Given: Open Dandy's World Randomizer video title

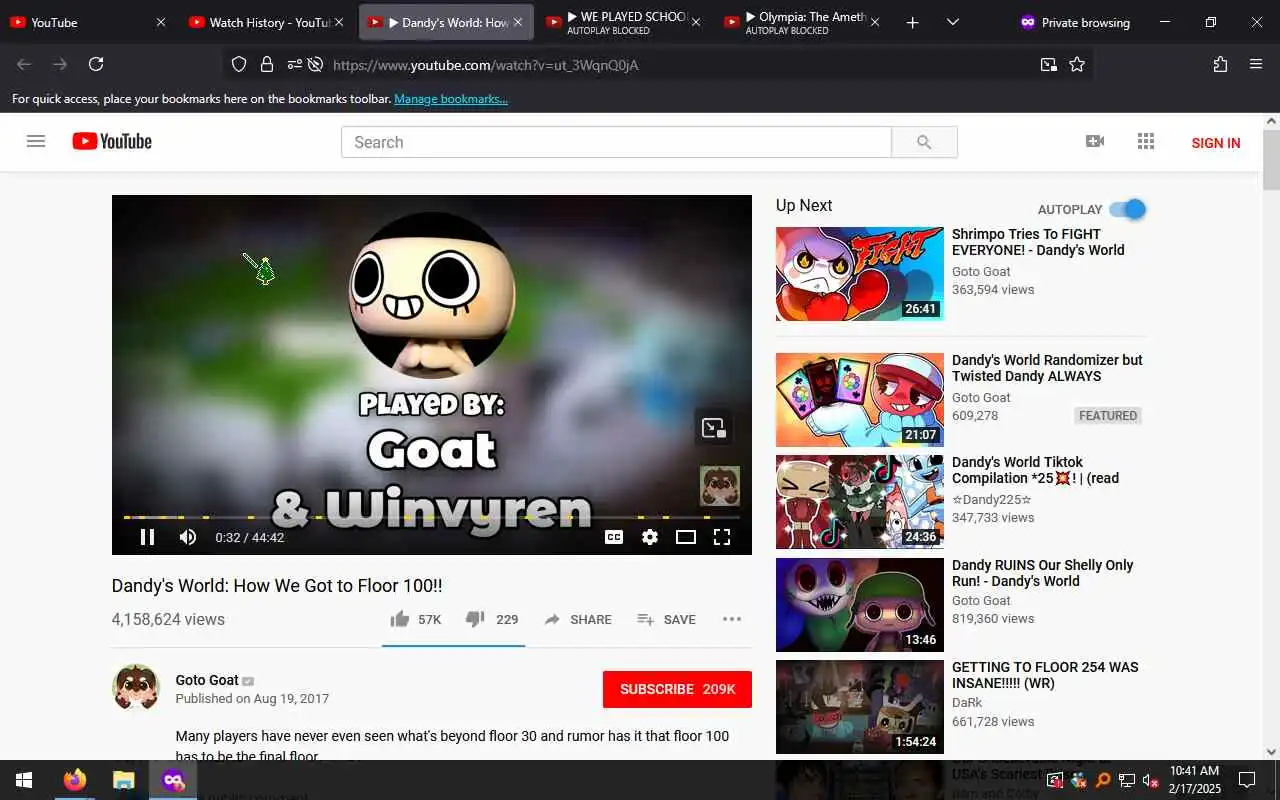Looking at the screenshot, I should [x=1047, y=368].
